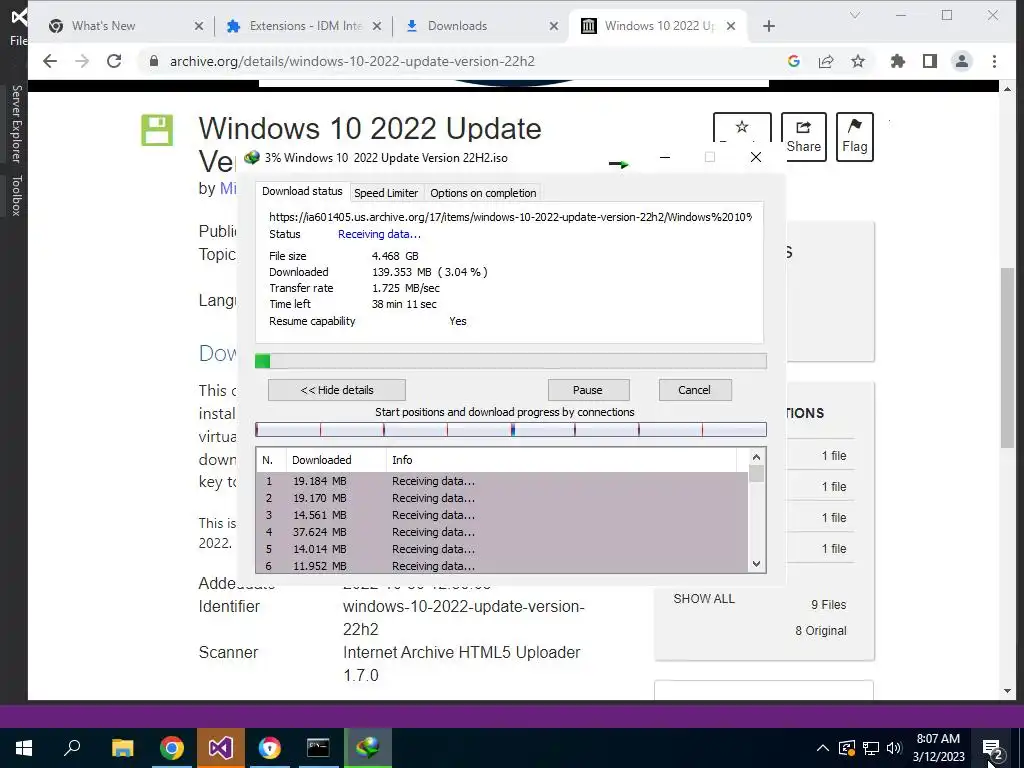Open Toolbox side panel in Visual Studio

(16, 195)
